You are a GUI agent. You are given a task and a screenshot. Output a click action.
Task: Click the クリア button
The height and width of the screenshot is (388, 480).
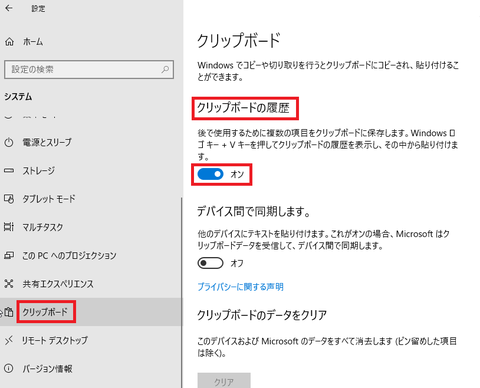224,380
